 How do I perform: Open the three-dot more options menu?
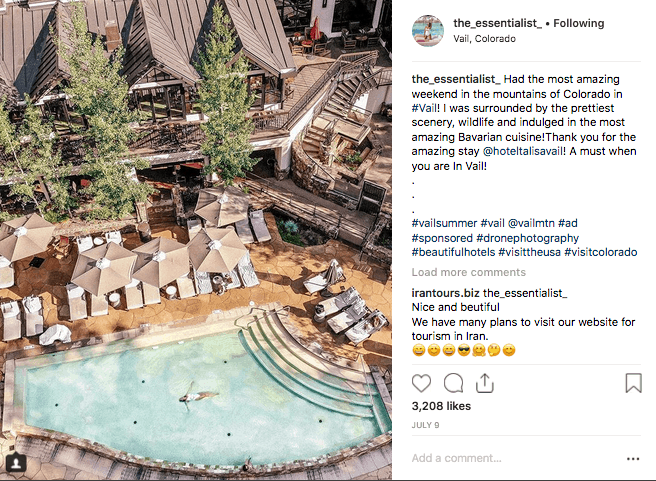click(633, 459)
